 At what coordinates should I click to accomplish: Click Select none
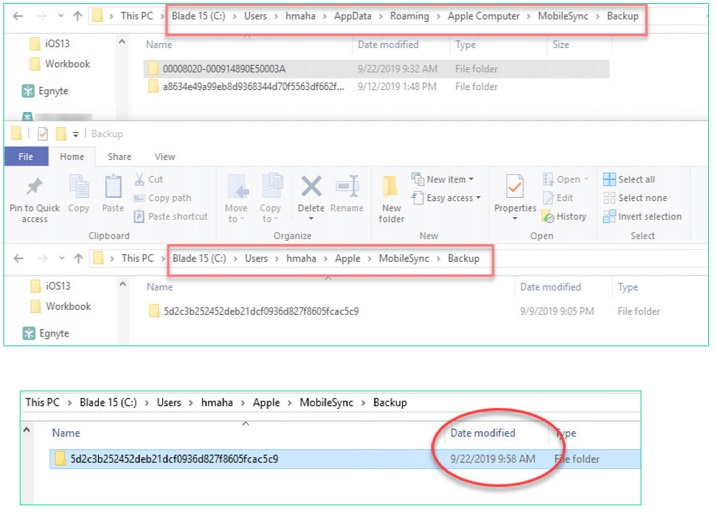tap(635, 198)
